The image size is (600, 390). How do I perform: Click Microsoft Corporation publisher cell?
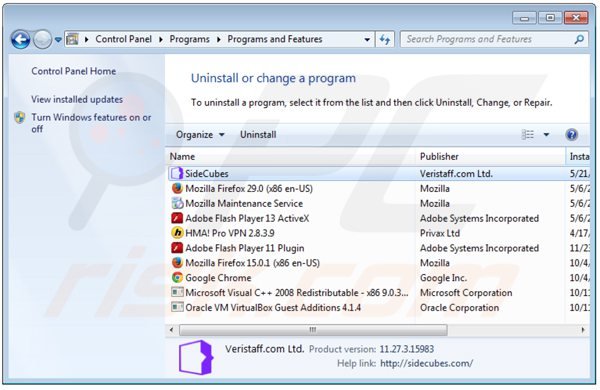466,293
